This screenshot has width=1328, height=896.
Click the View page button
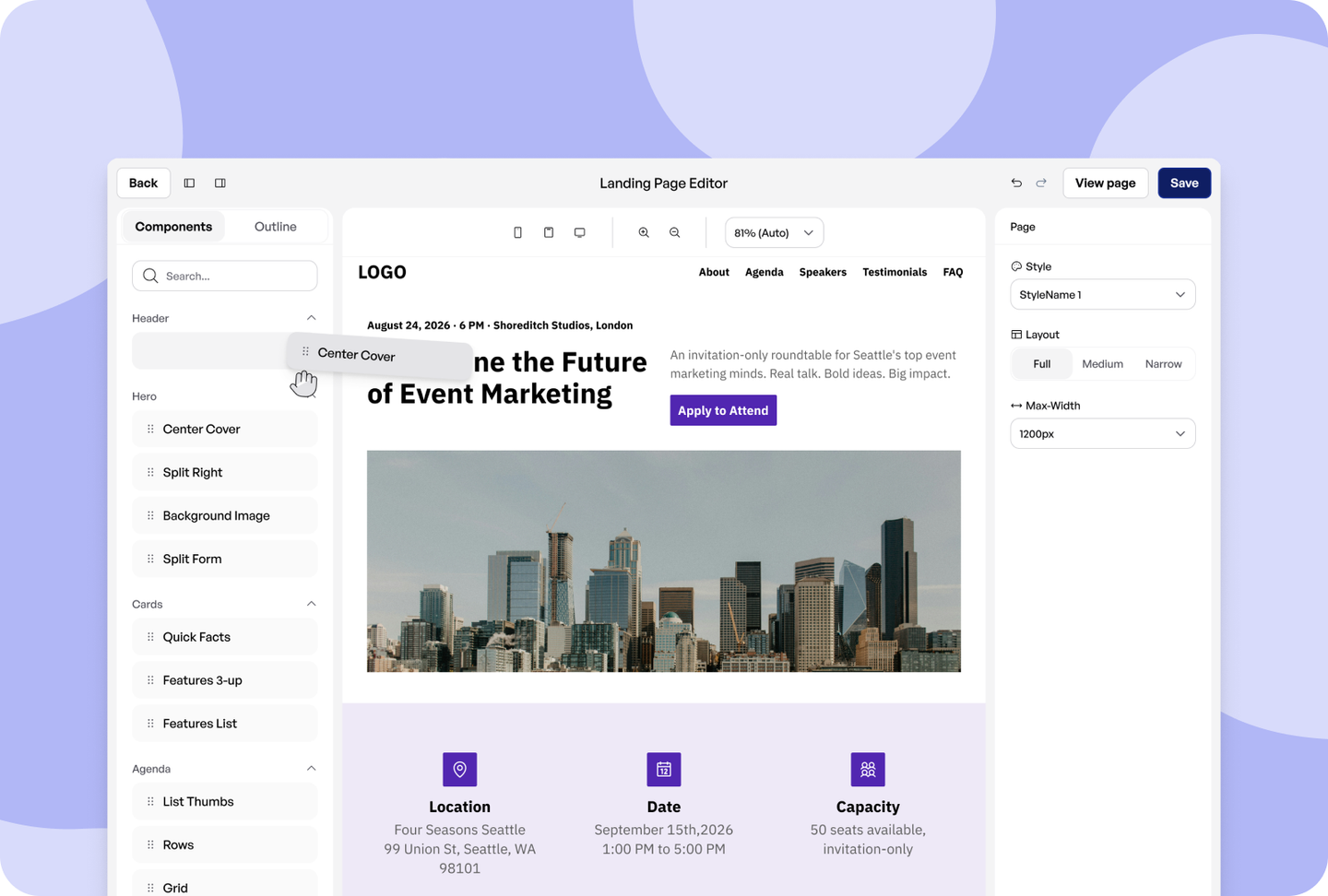(x=1105, y=183)
